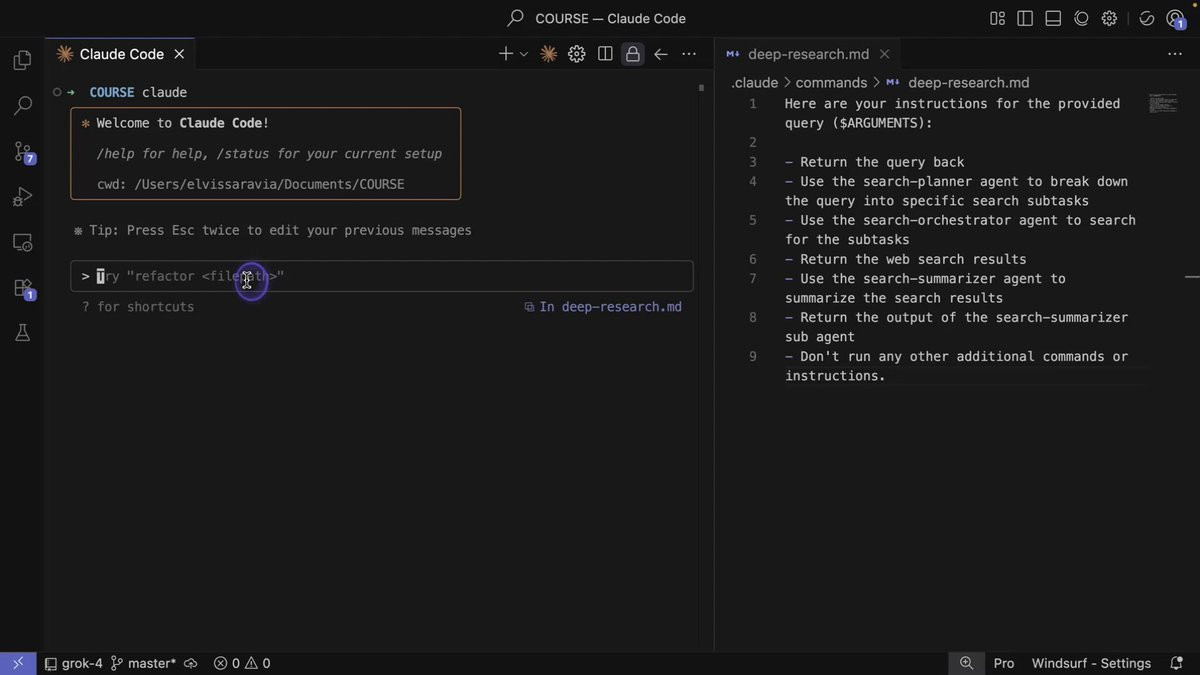Open the Extensions view with badge 1

pyautogui.click(x=23, y=288)
